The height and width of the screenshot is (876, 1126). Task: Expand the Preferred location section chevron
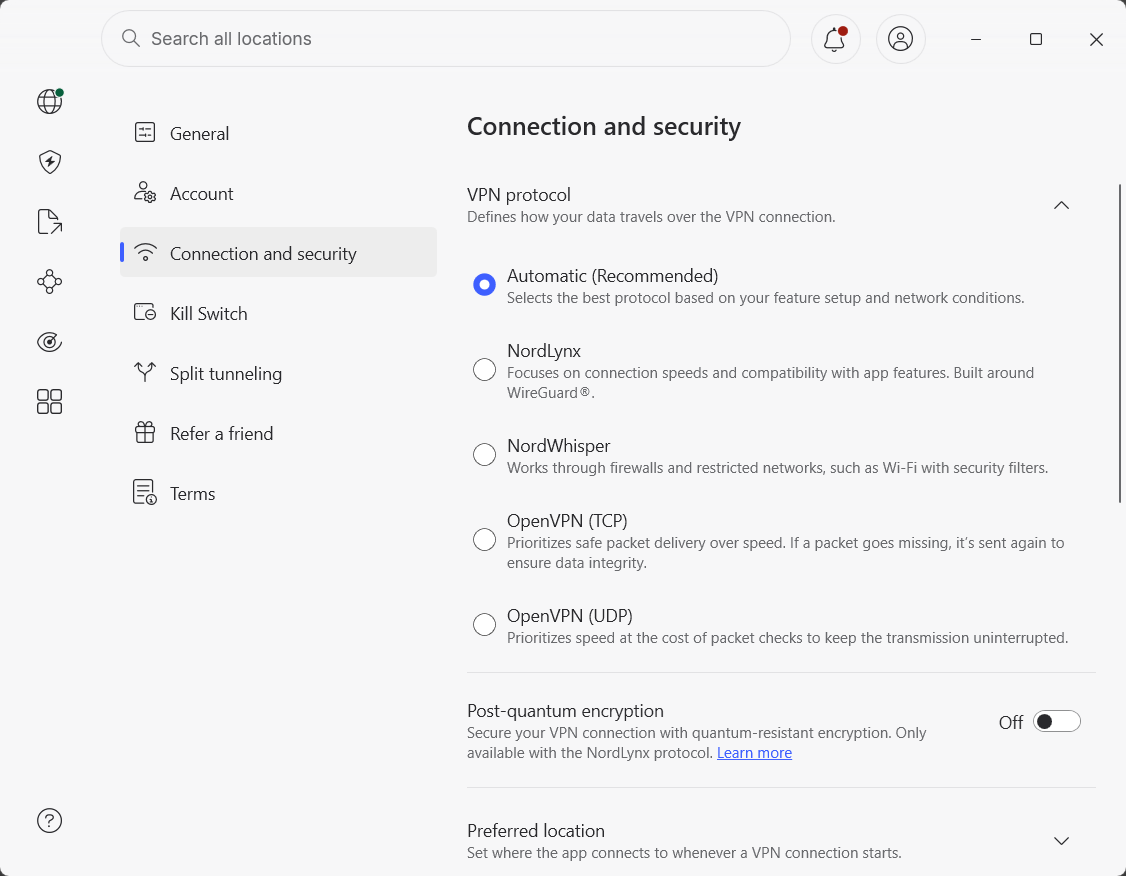[1061, 841]
